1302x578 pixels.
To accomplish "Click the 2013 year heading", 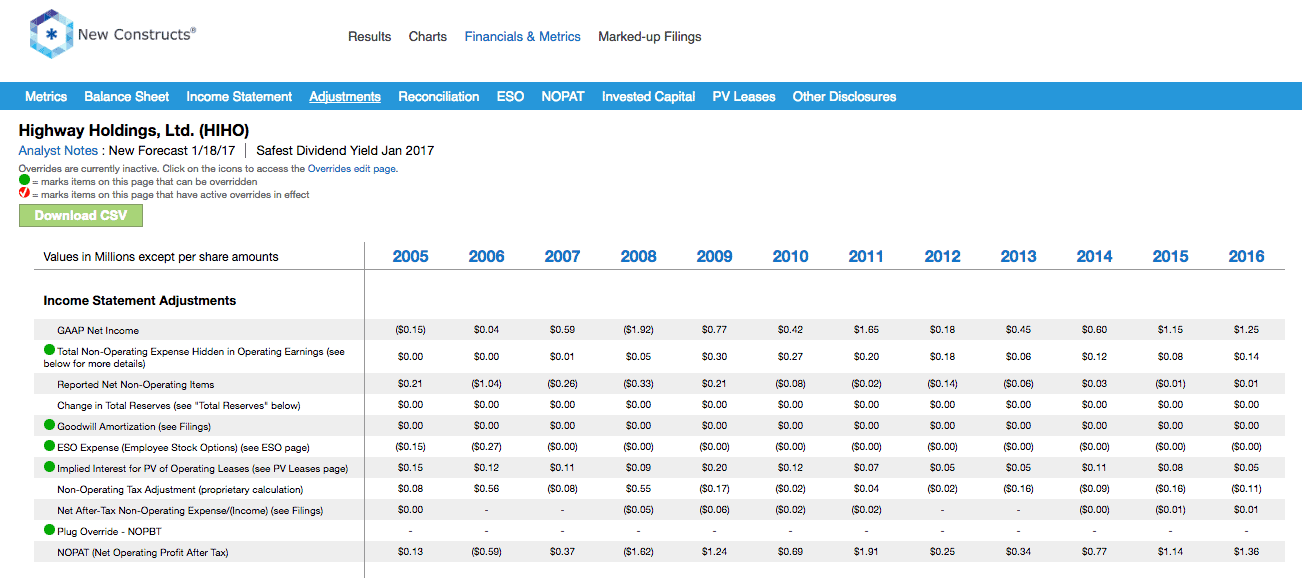I will tap(1019, 257).
